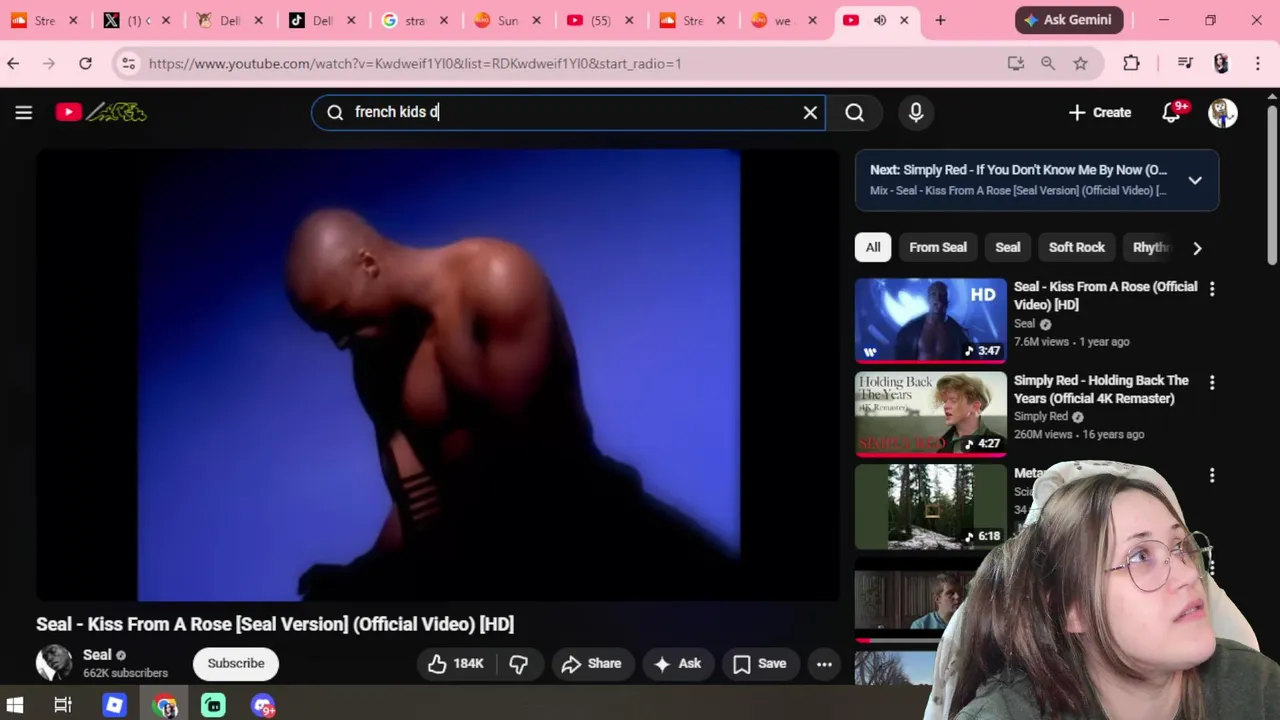The height and width of the screenshot is (720, 1280).
Task: Click into the YouTube search field
Action: (x=568, y=112)
